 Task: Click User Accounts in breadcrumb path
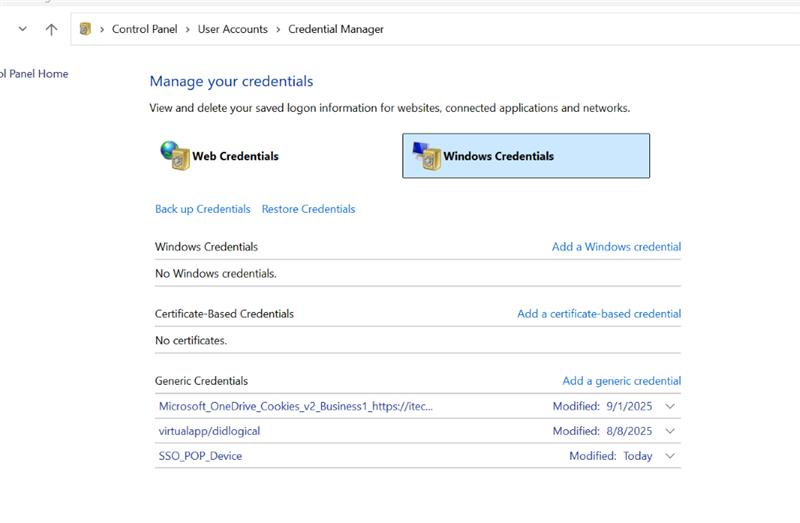(233, 29)
